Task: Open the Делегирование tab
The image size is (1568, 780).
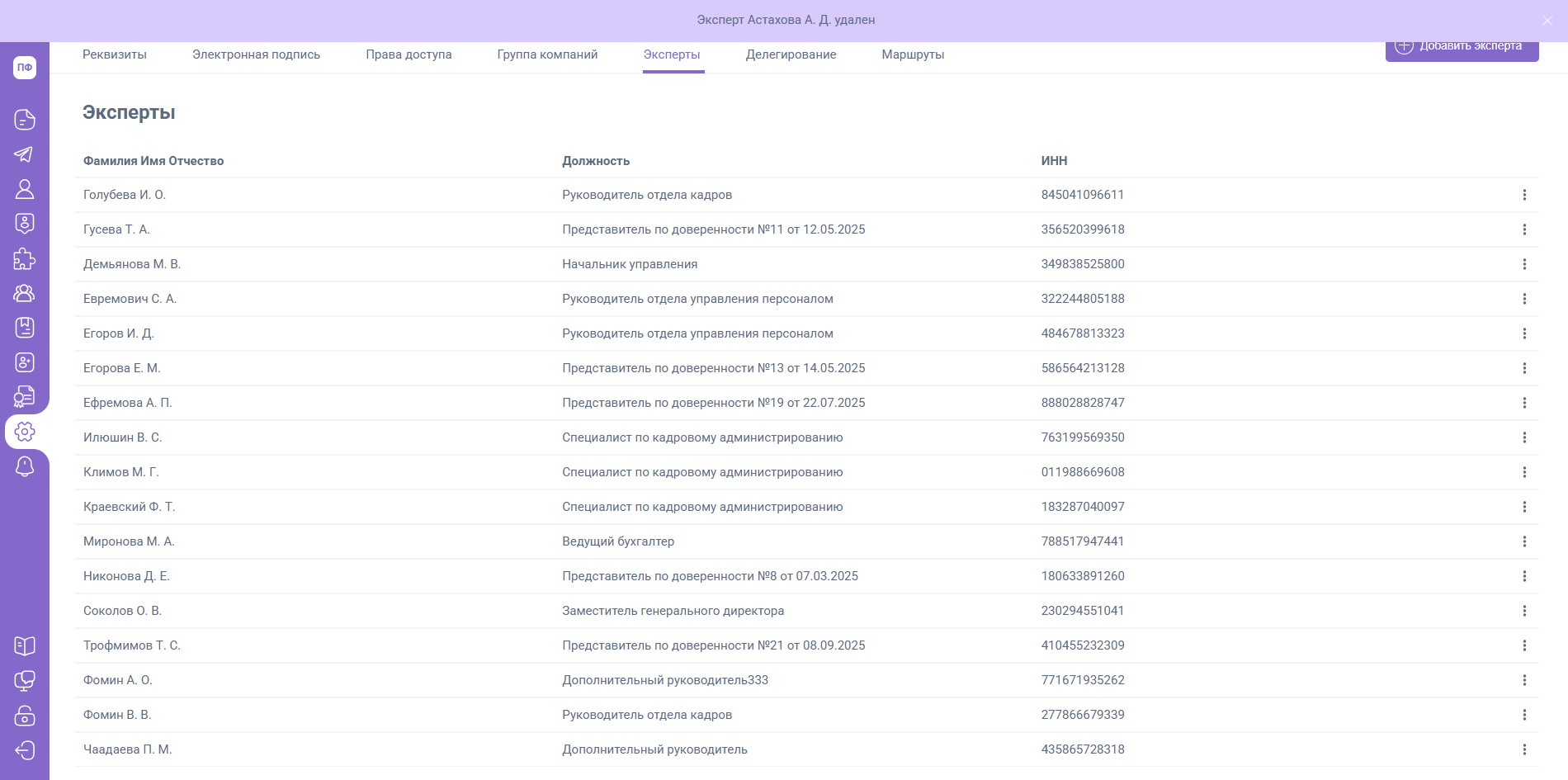Action: click(x=791, y=54)
